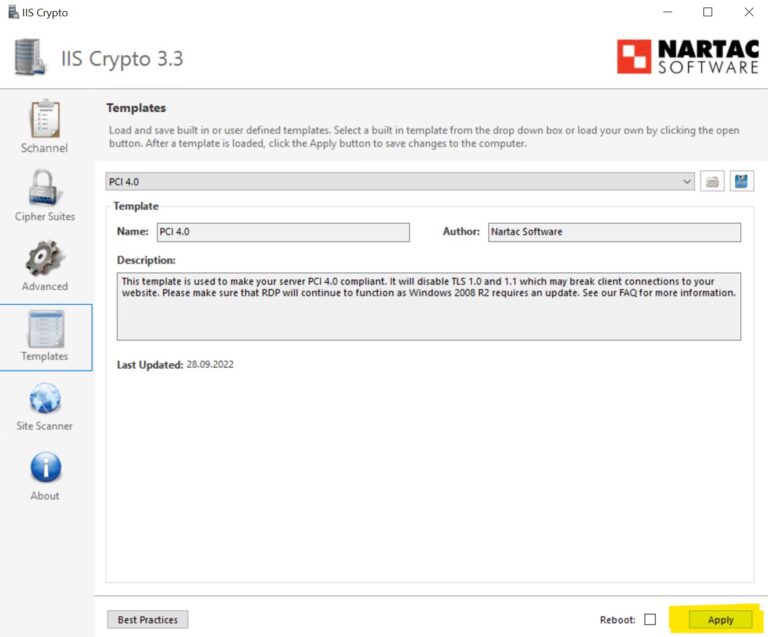The height and width of the screenshot is (637, 768).
Task: Click inside the Description text box
Action: [x=429, y=306]
